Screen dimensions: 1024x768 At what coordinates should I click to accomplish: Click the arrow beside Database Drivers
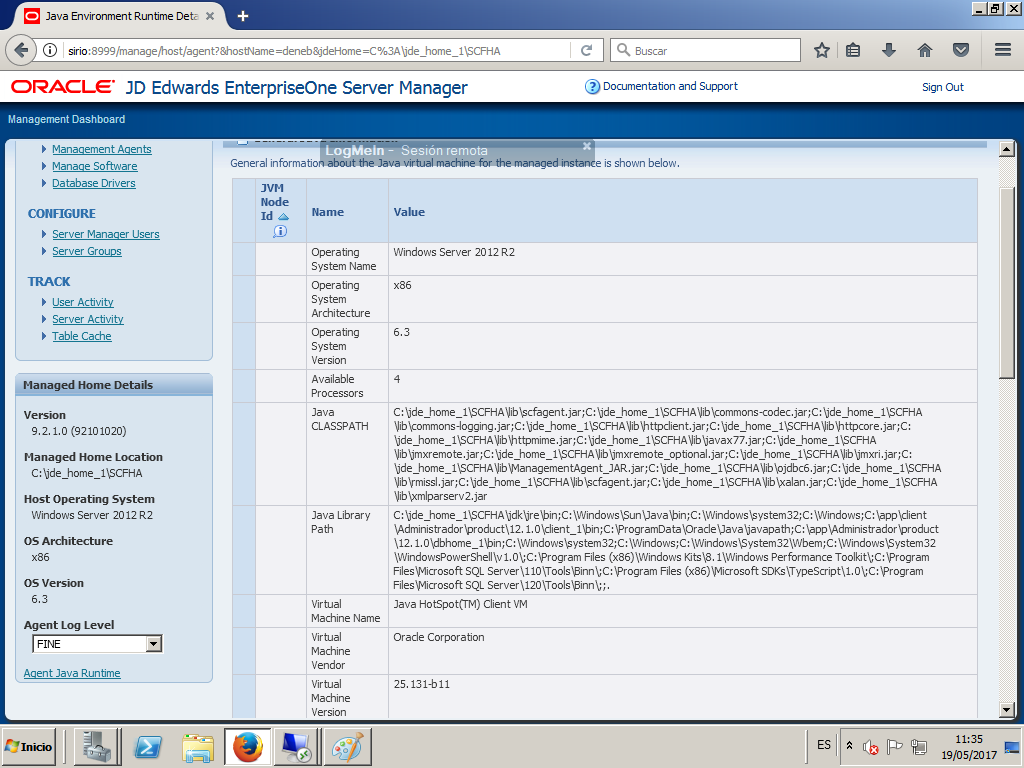[44, 183]
